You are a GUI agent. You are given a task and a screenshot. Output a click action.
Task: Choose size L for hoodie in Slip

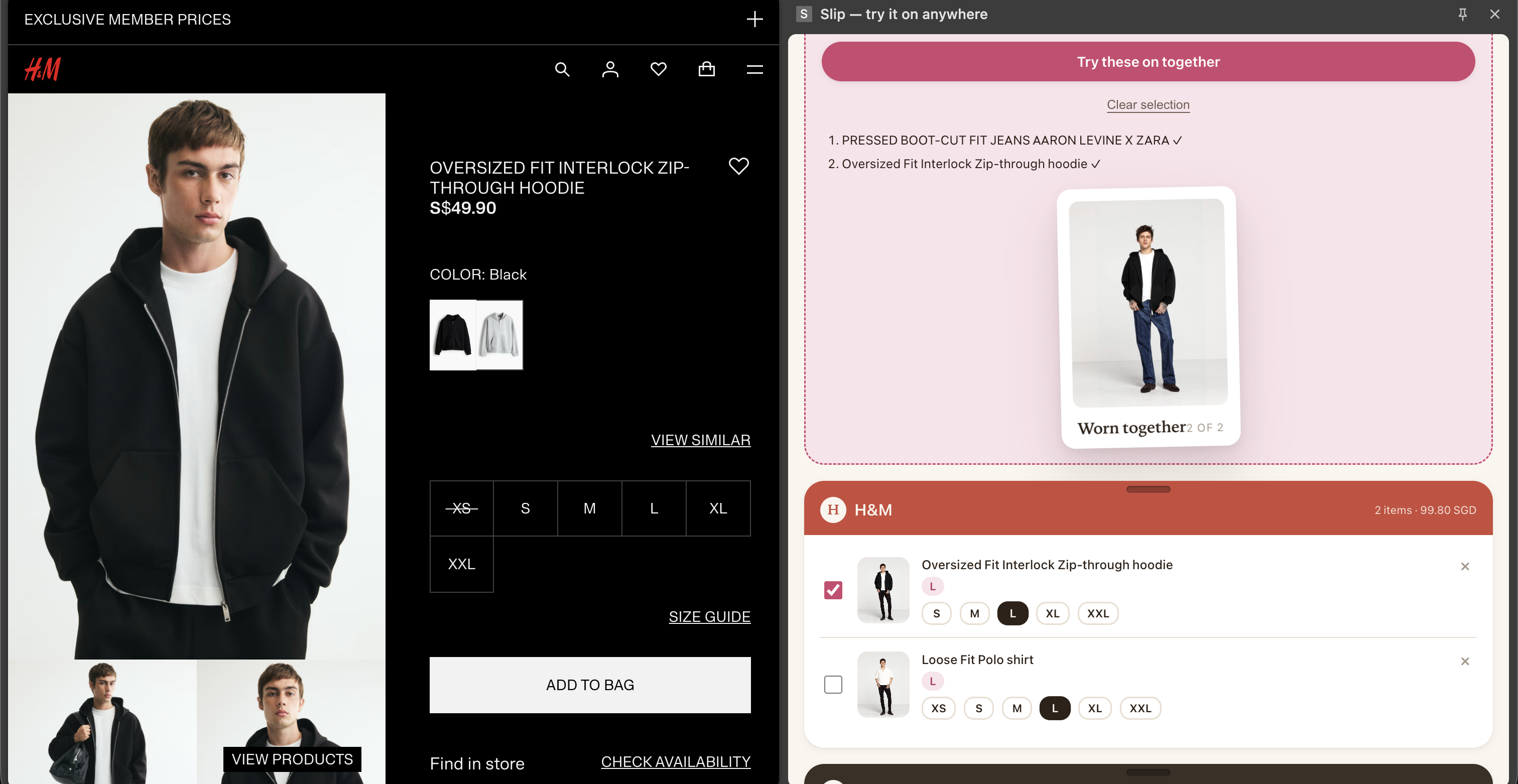pos(1013,613)
